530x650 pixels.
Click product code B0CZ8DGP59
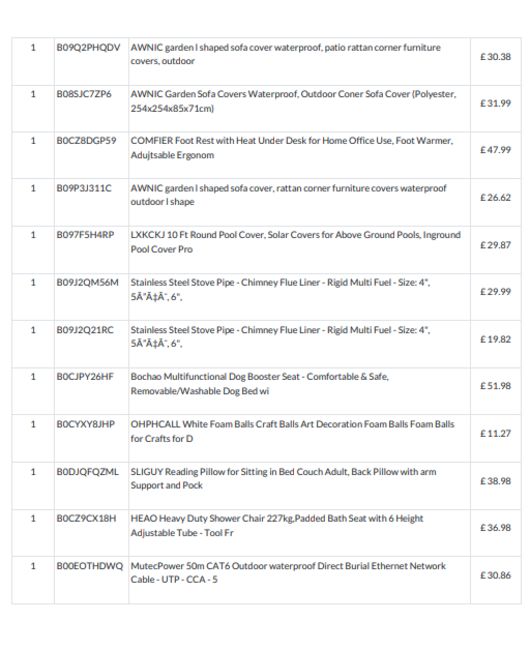tap(87, 141)
